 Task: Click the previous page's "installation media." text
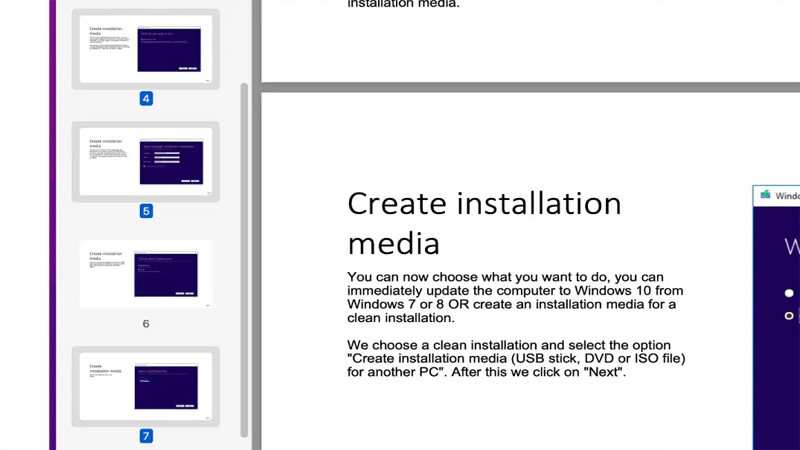click(x=403, y=5)
